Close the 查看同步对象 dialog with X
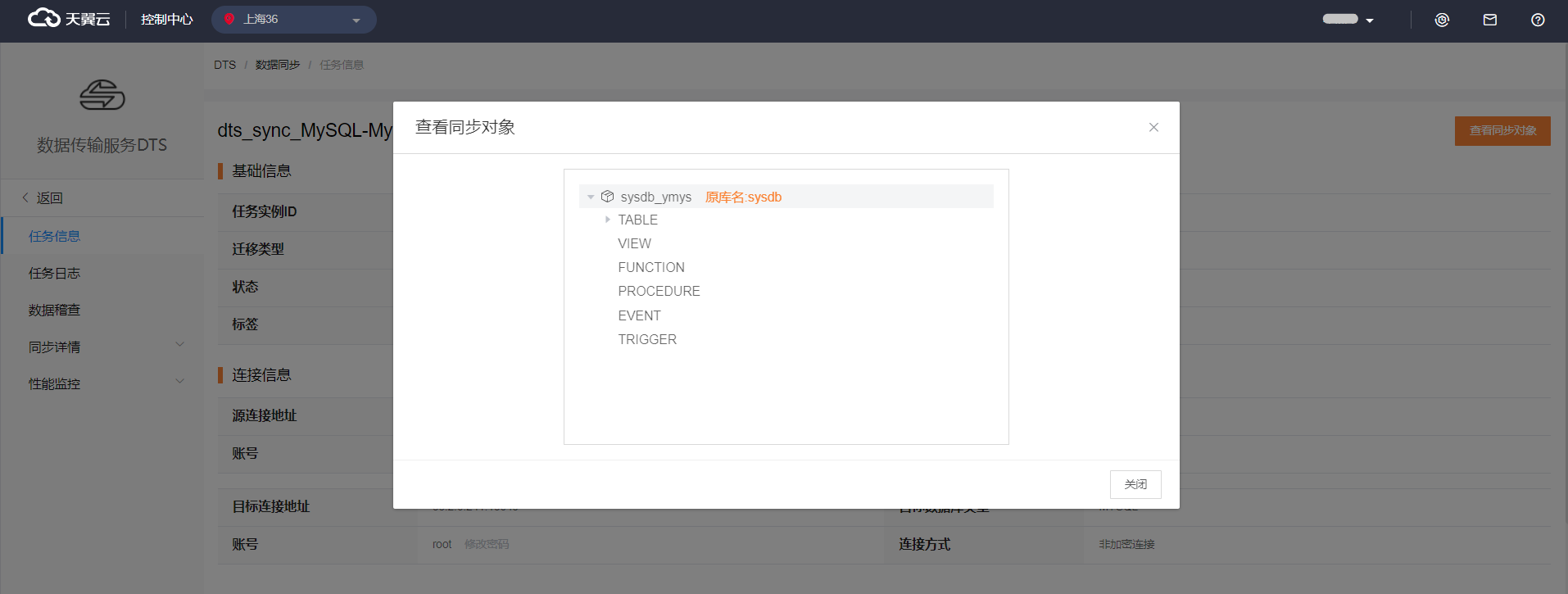 [x=1153, y=127]
